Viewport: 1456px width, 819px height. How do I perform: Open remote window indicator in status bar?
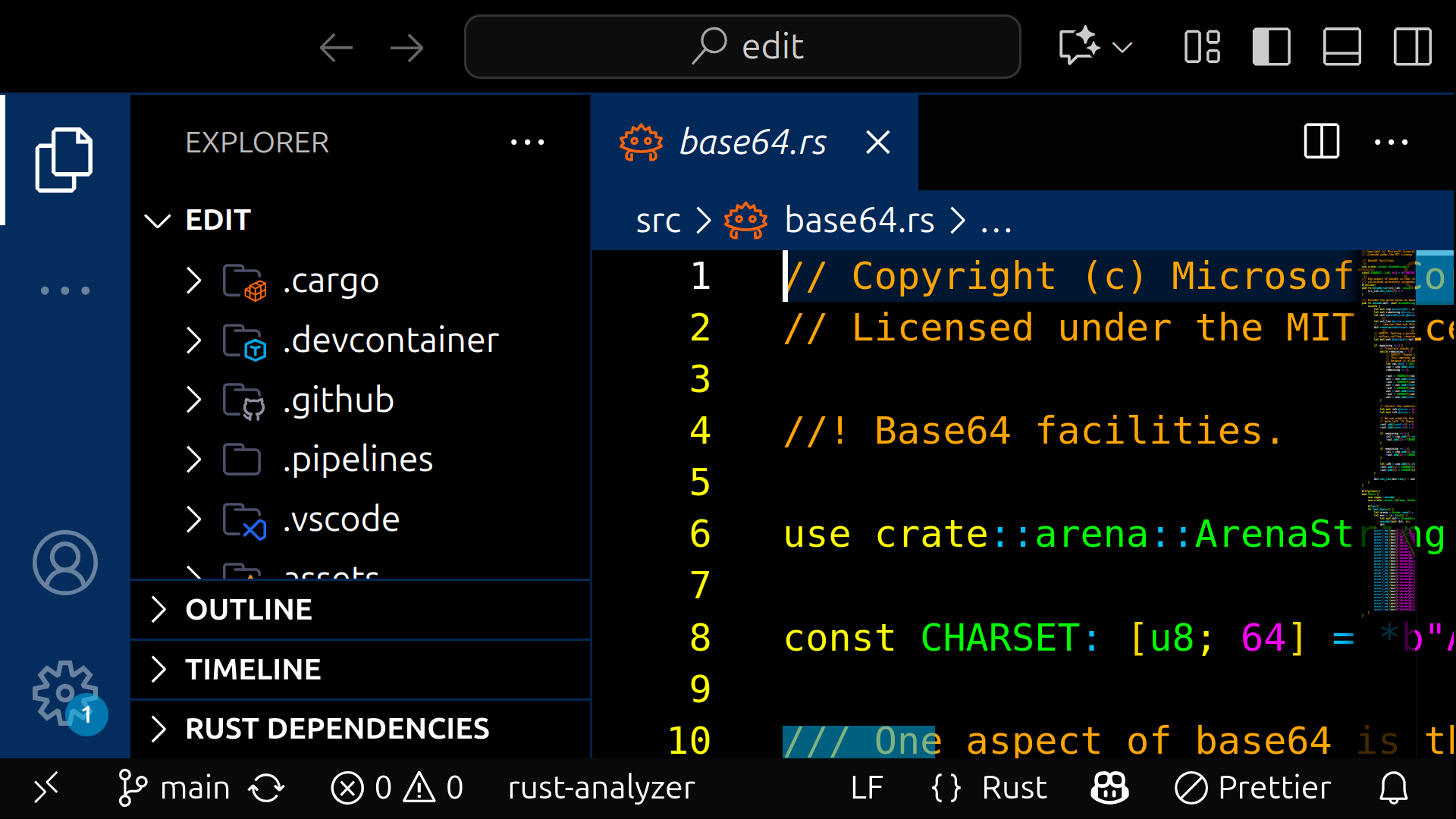coord(45,788)
